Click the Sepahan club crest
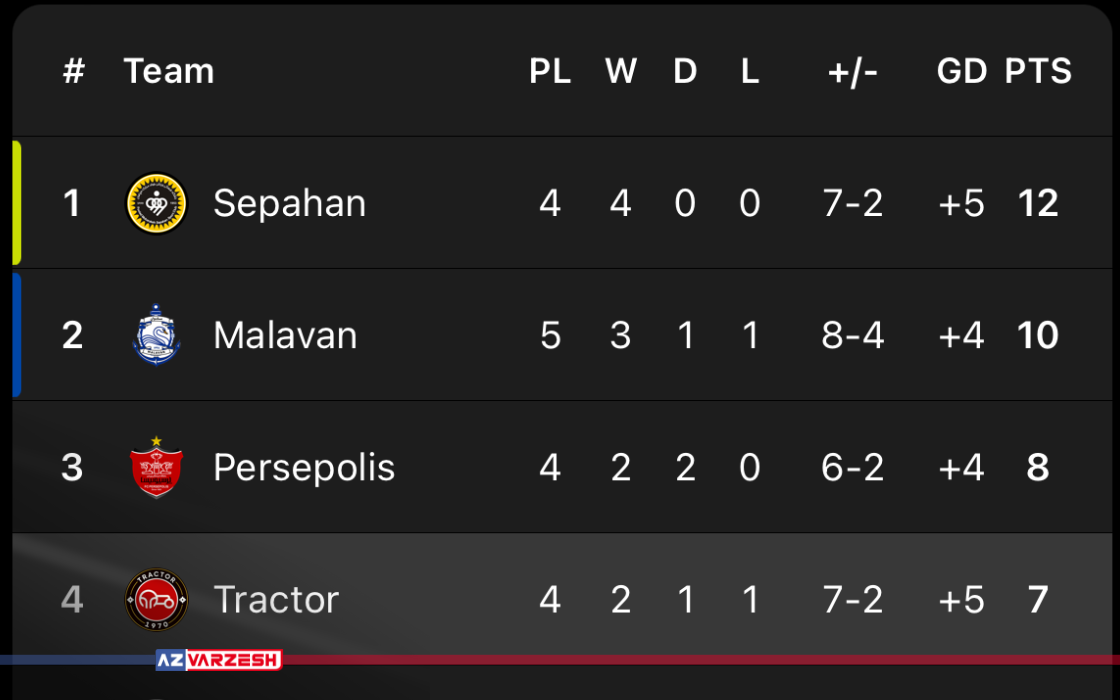Viewport: 1120px width, 700px height. coord(156,204)
